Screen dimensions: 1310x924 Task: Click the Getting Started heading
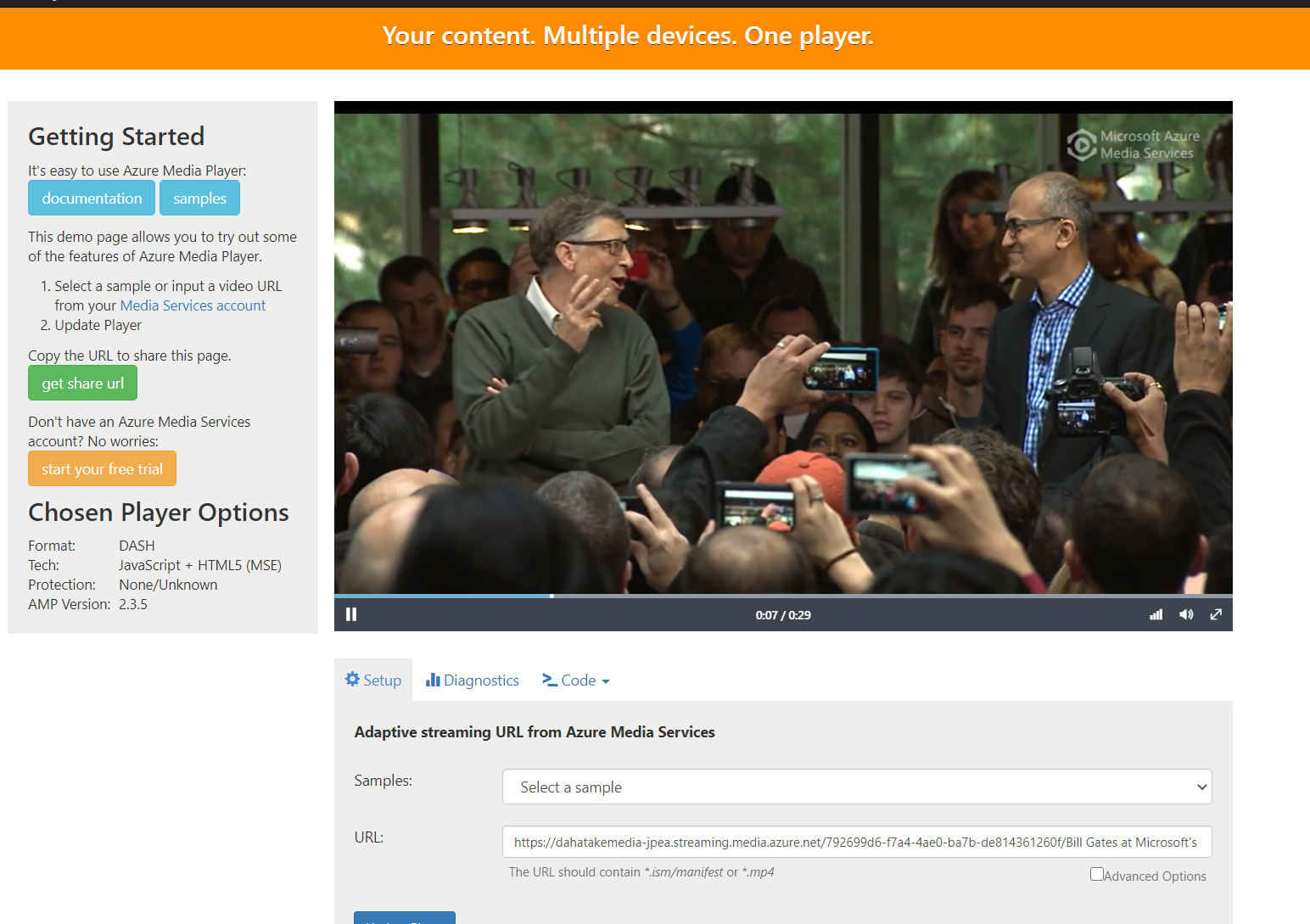[x=116, y=137]
